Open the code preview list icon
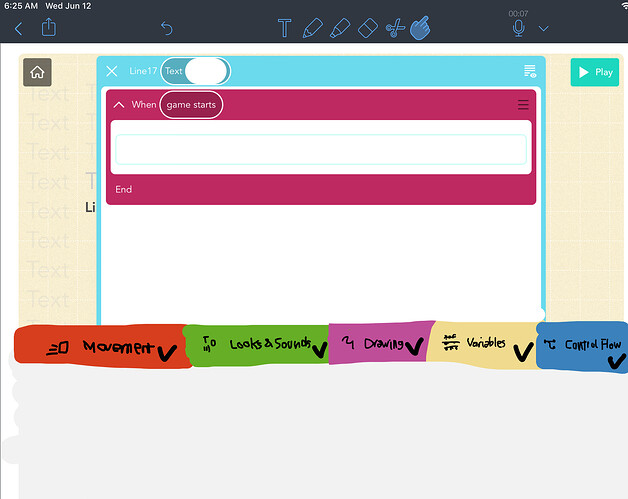This screenshot has height=499, width=628. click(x=530, y=71)
